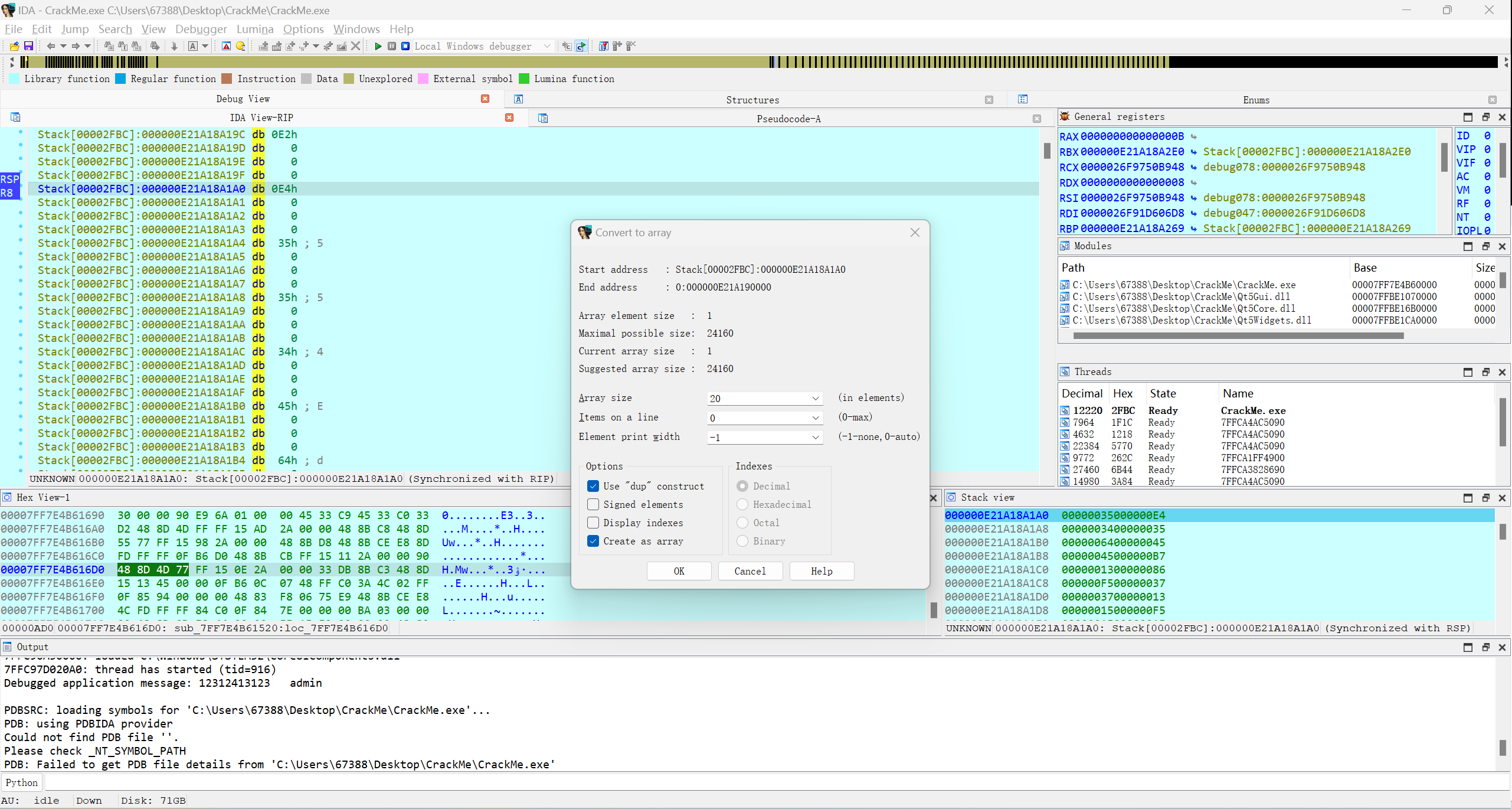Click the IDA View-RIP tab icon

(16, 118)
